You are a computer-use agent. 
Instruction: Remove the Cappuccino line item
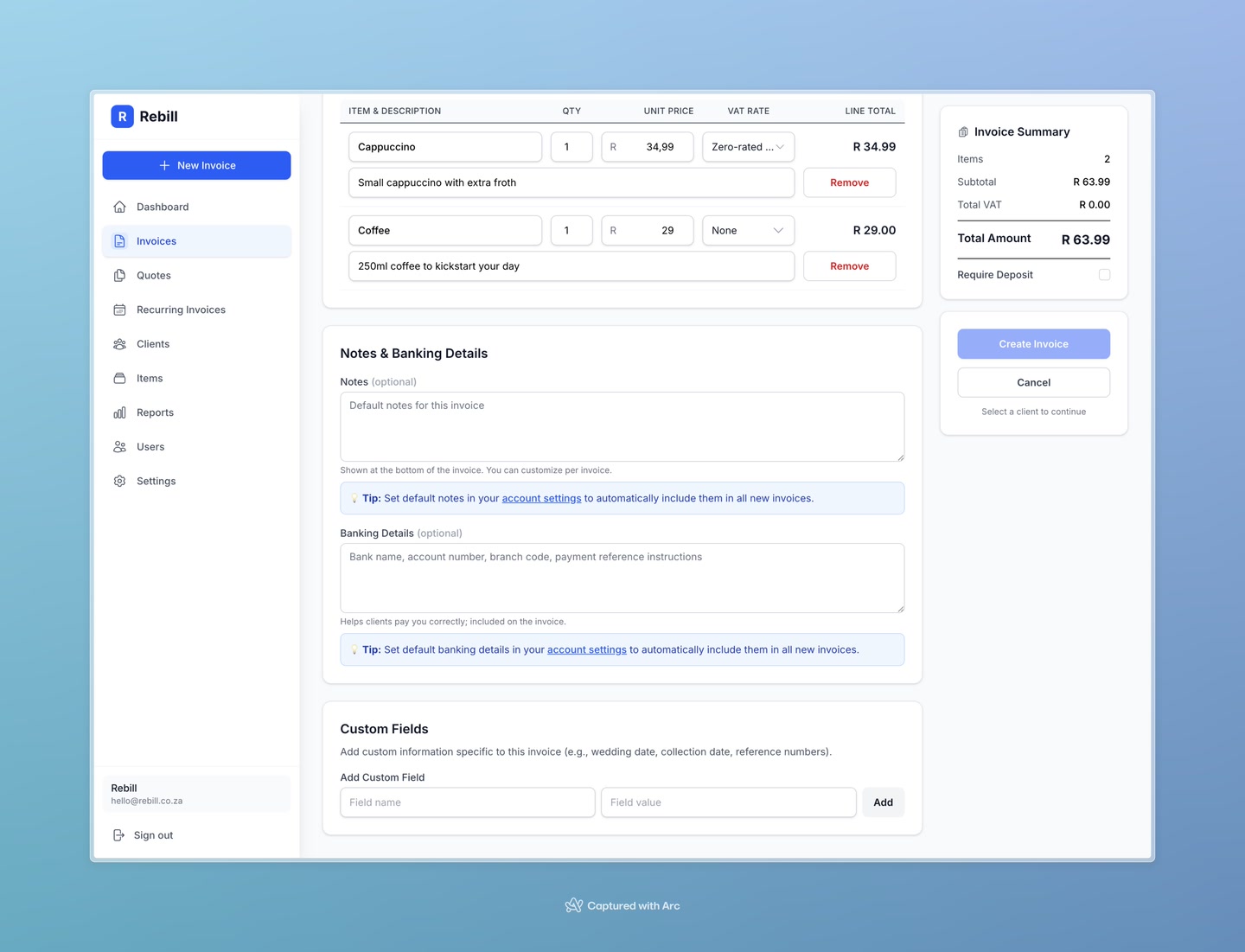[x=849, y=182]
